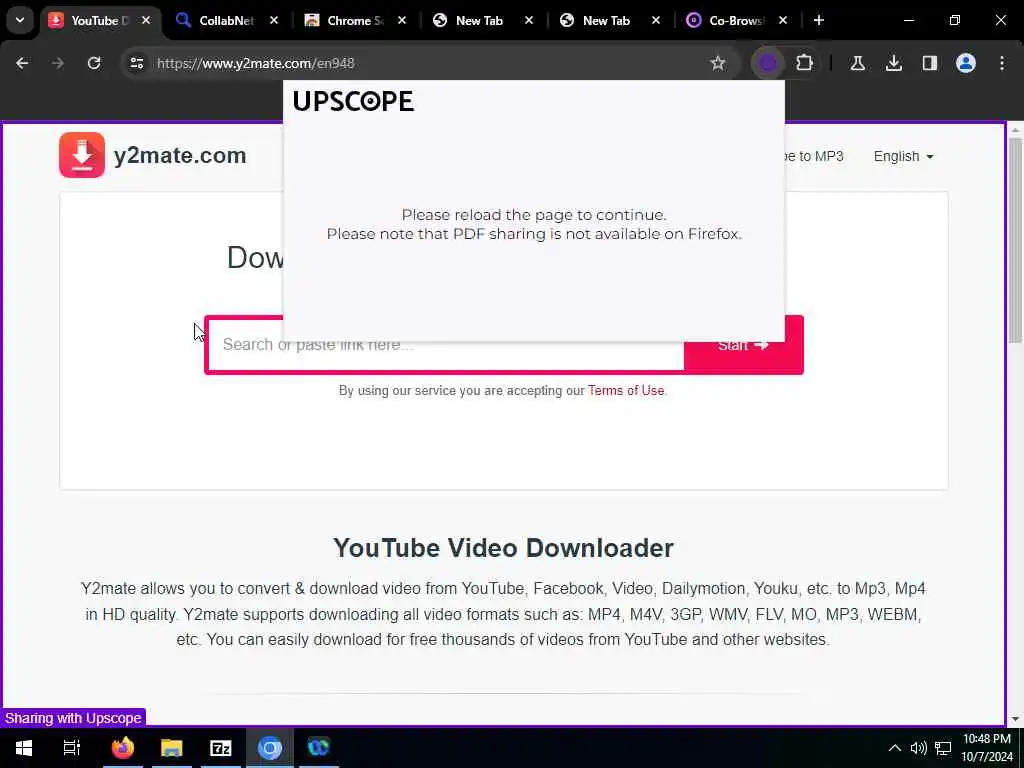This screenshot has height=768, width=1024.
Task: Click the page vertical scrollbar thumb
Action: coord(1015,240)
